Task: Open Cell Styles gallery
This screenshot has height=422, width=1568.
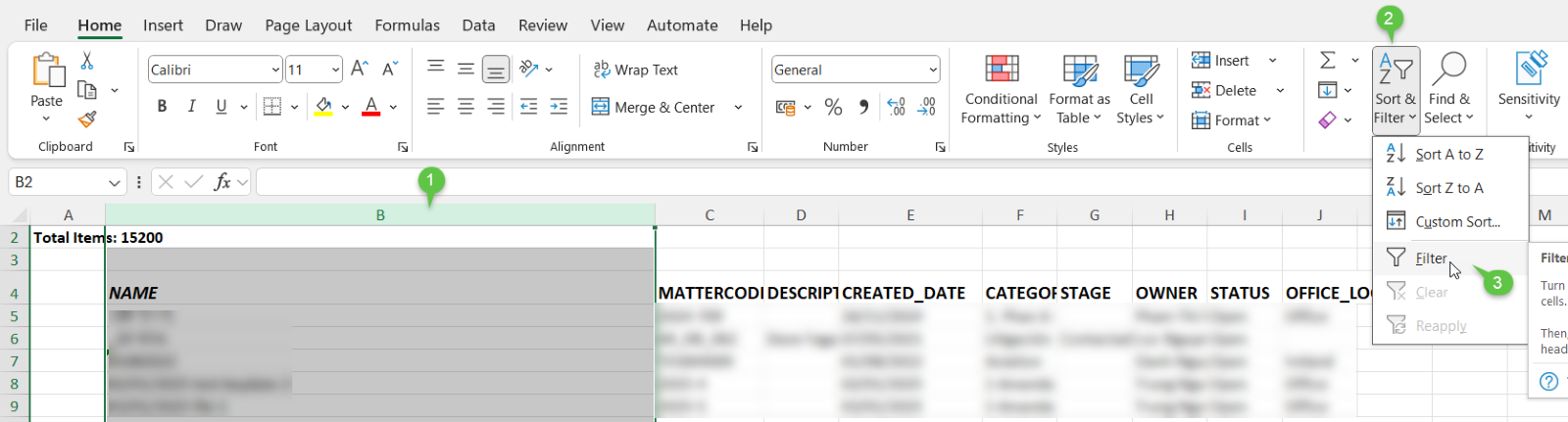Action: [x=1141, y=90]
